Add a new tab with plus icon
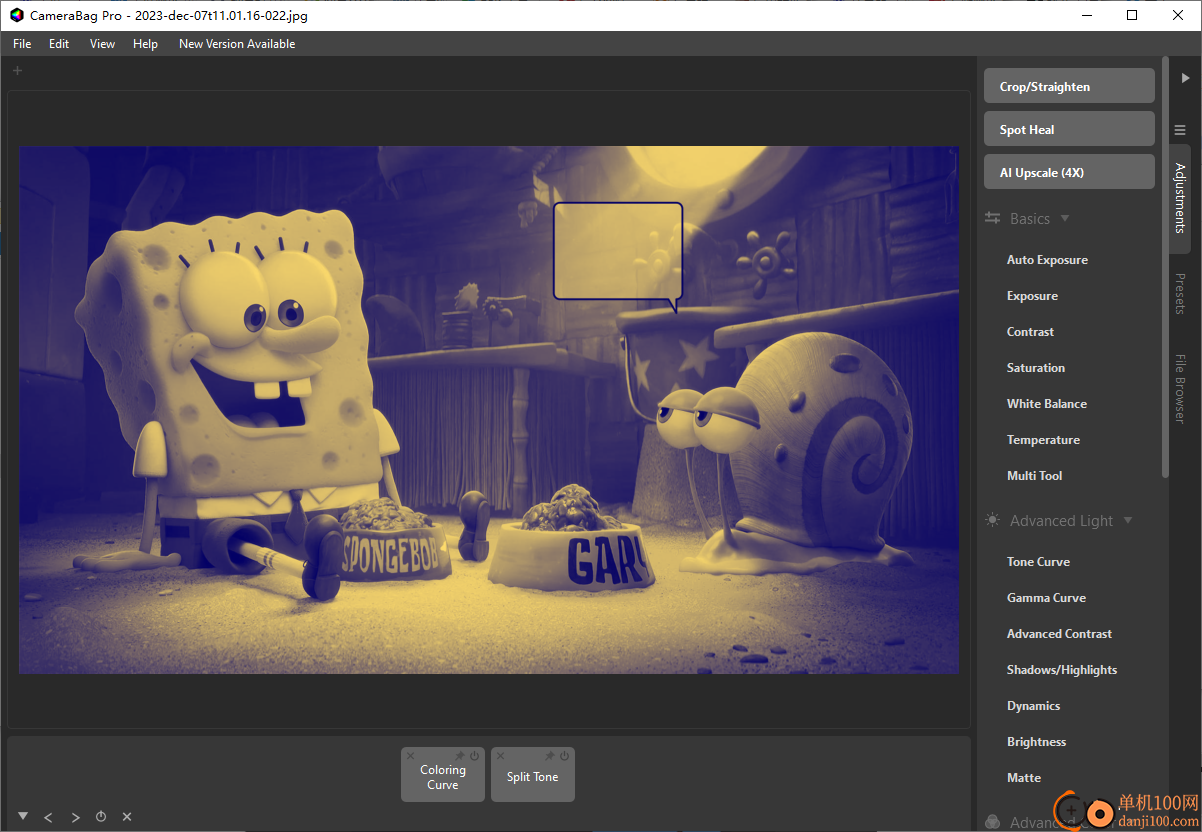The image size is (1202, 832). (x=17, y=70)
